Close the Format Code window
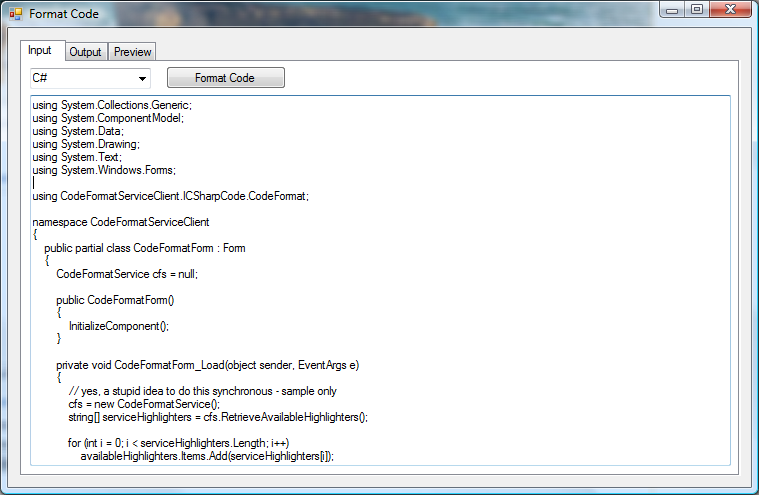Viewport: 759px width, 495px height. pos(732,10)
